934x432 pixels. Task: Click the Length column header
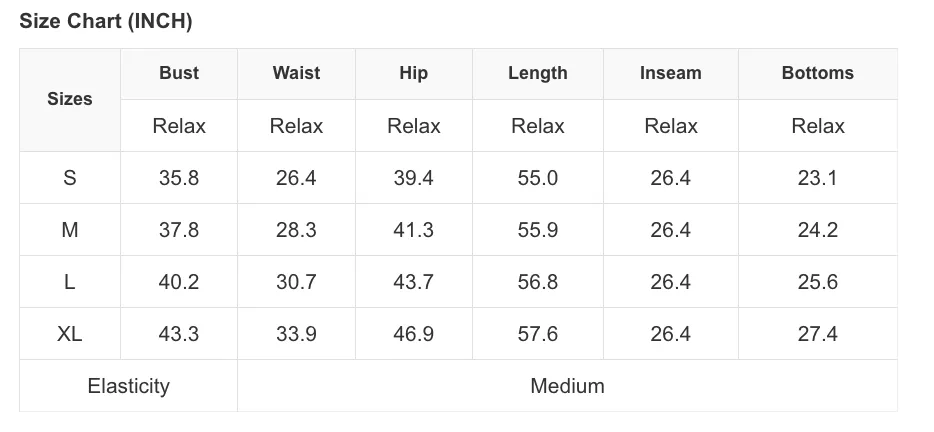538,73
